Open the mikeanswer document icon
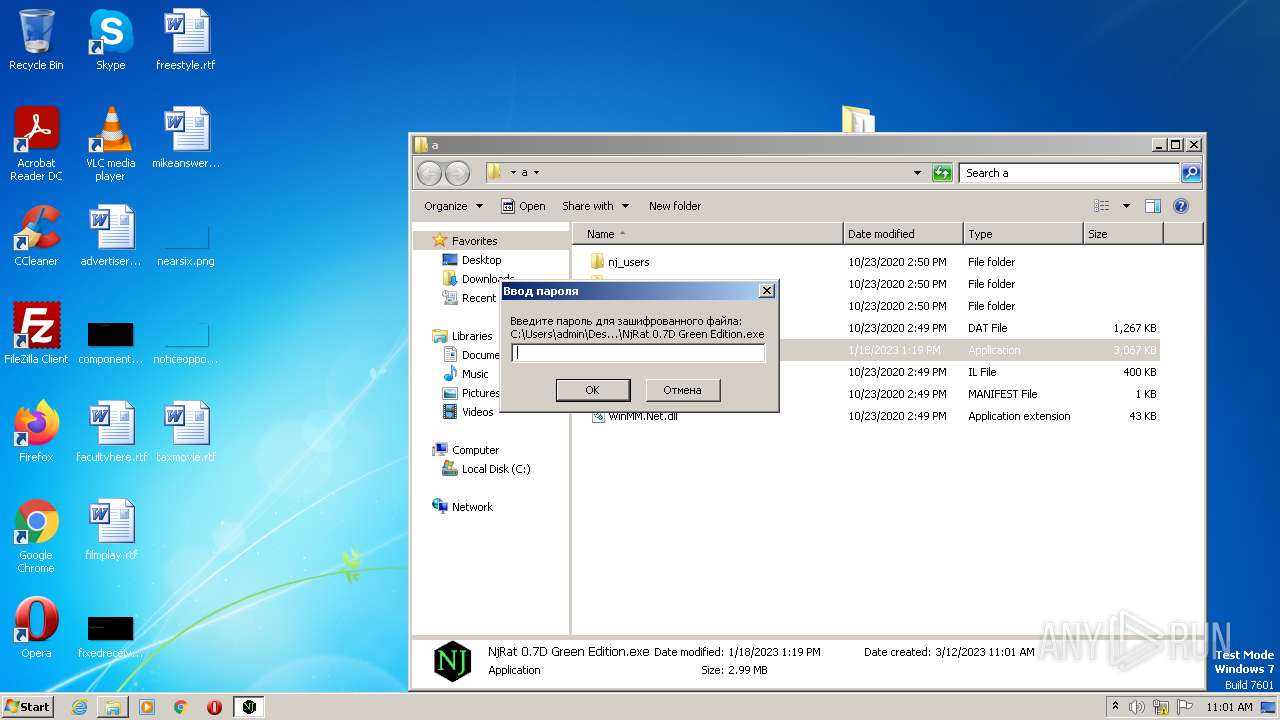The height and width of the screenshot is (720, 1280). pyautogui.click(x=186, y=138)
